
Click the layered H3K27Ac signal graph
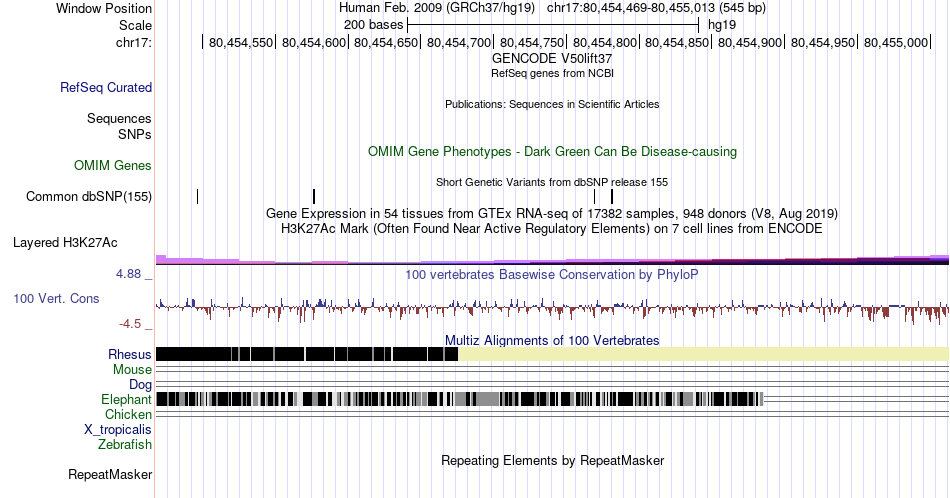(552, 260)
